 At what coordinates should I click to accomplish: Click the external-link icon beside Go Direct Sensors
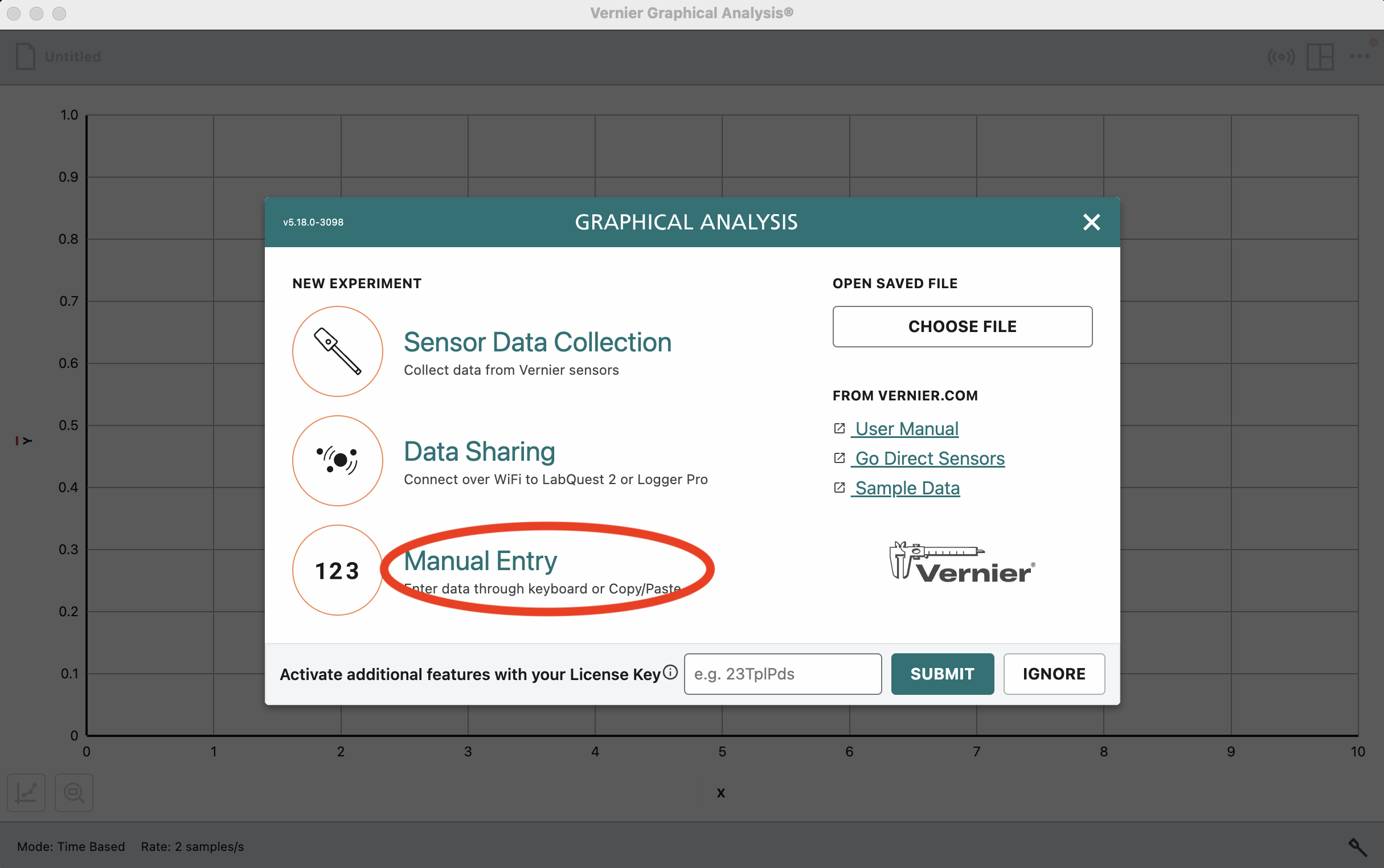click(840, 457)
